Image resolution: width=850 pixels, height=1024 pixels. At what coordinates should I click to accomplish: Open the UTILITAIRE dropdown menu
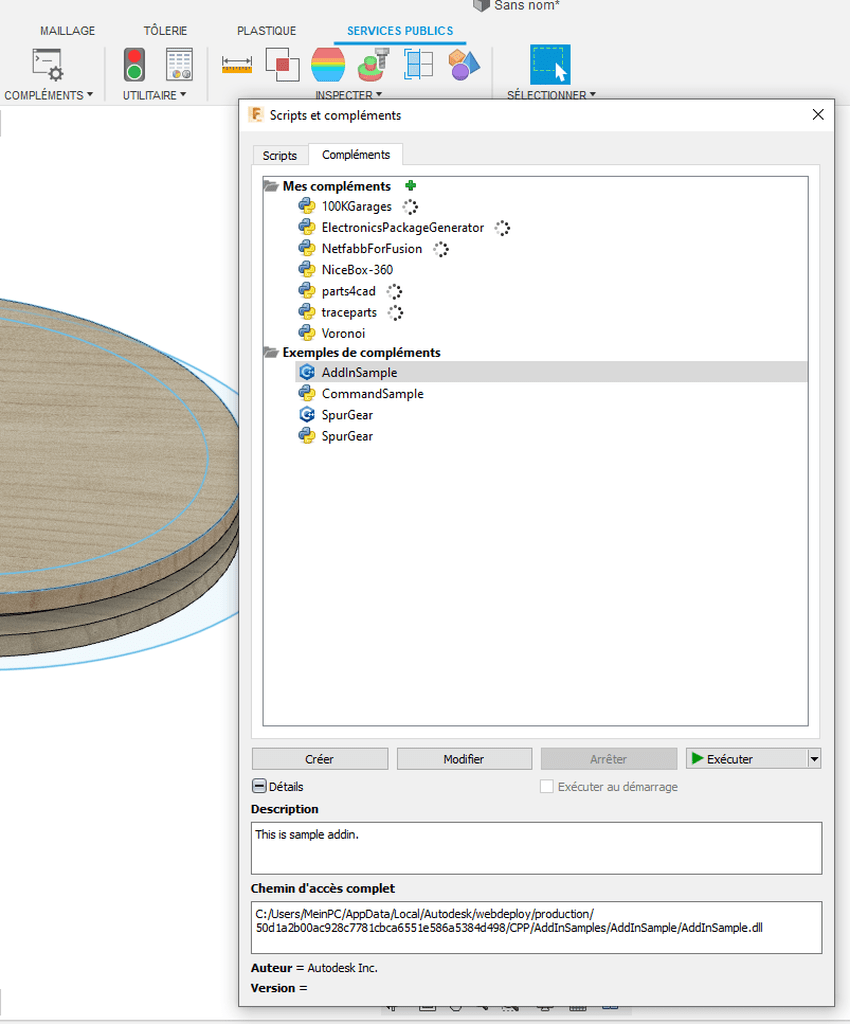pos(154,95)
